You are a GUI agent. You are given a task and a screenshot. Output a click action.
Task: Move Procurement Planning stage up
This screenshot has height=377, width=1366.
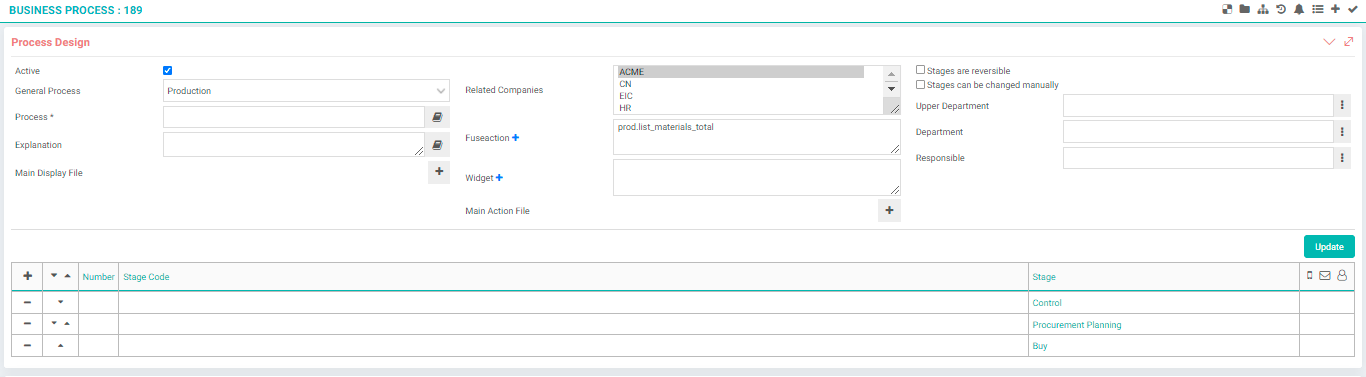pyautogui.click(x=66, y=324)
